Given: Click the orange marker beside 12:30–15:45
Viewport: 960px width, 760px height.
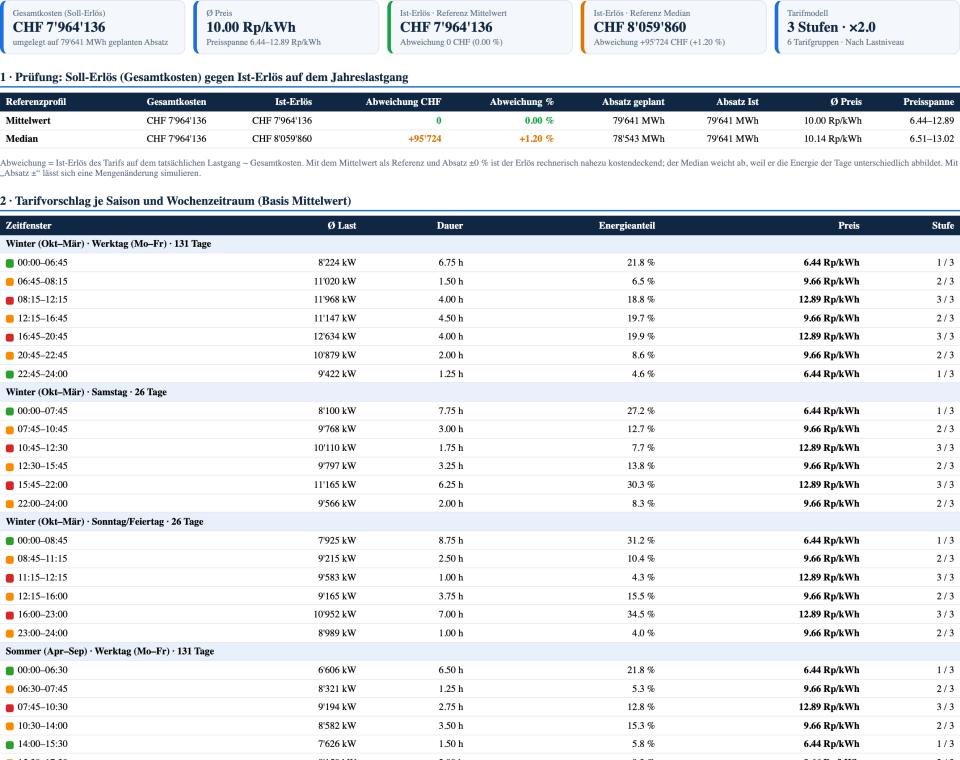Looking at the screenshot, I should click(10, 467).
